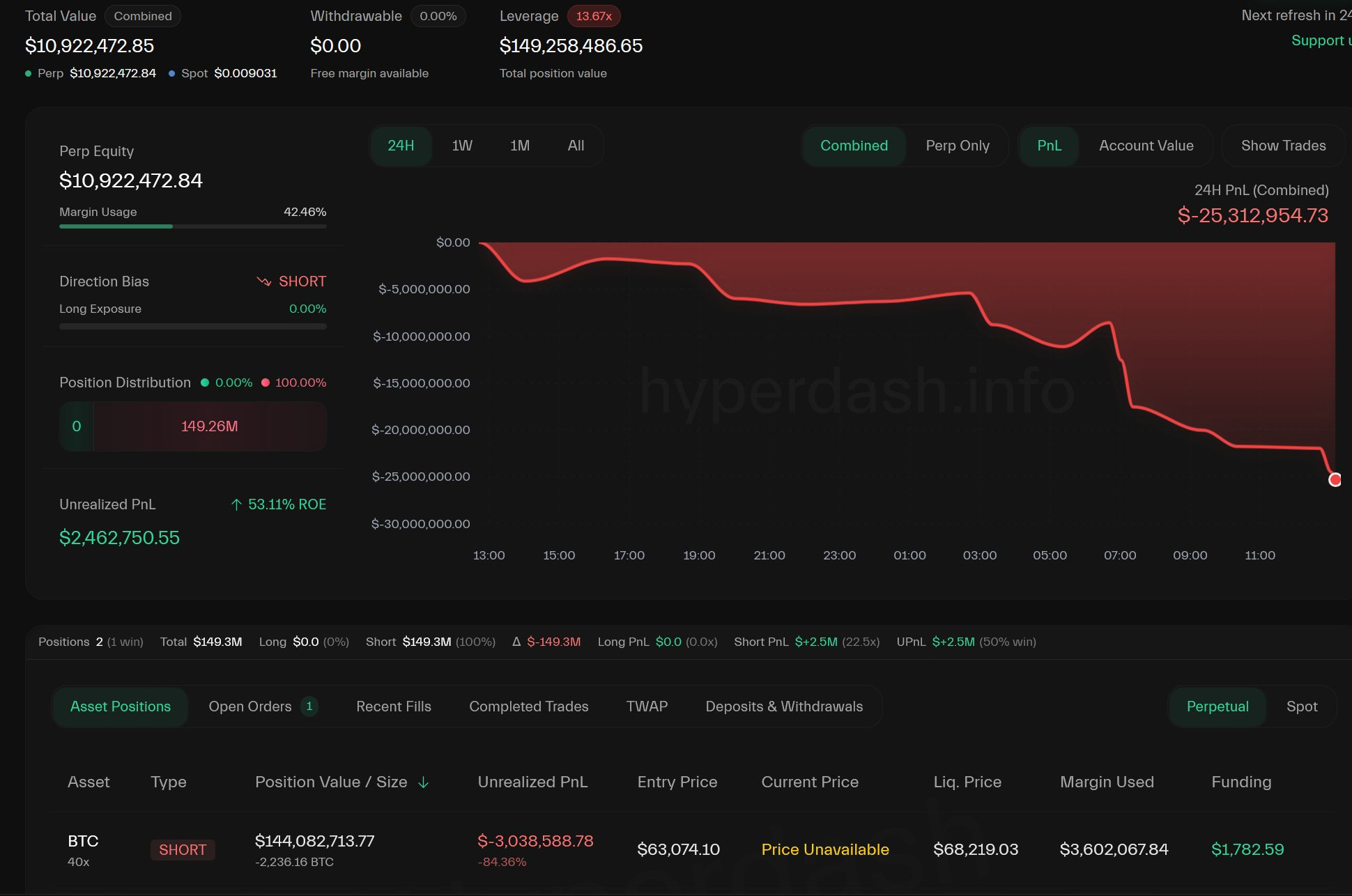Toggle Show Trades on chart

[1283, 146]
